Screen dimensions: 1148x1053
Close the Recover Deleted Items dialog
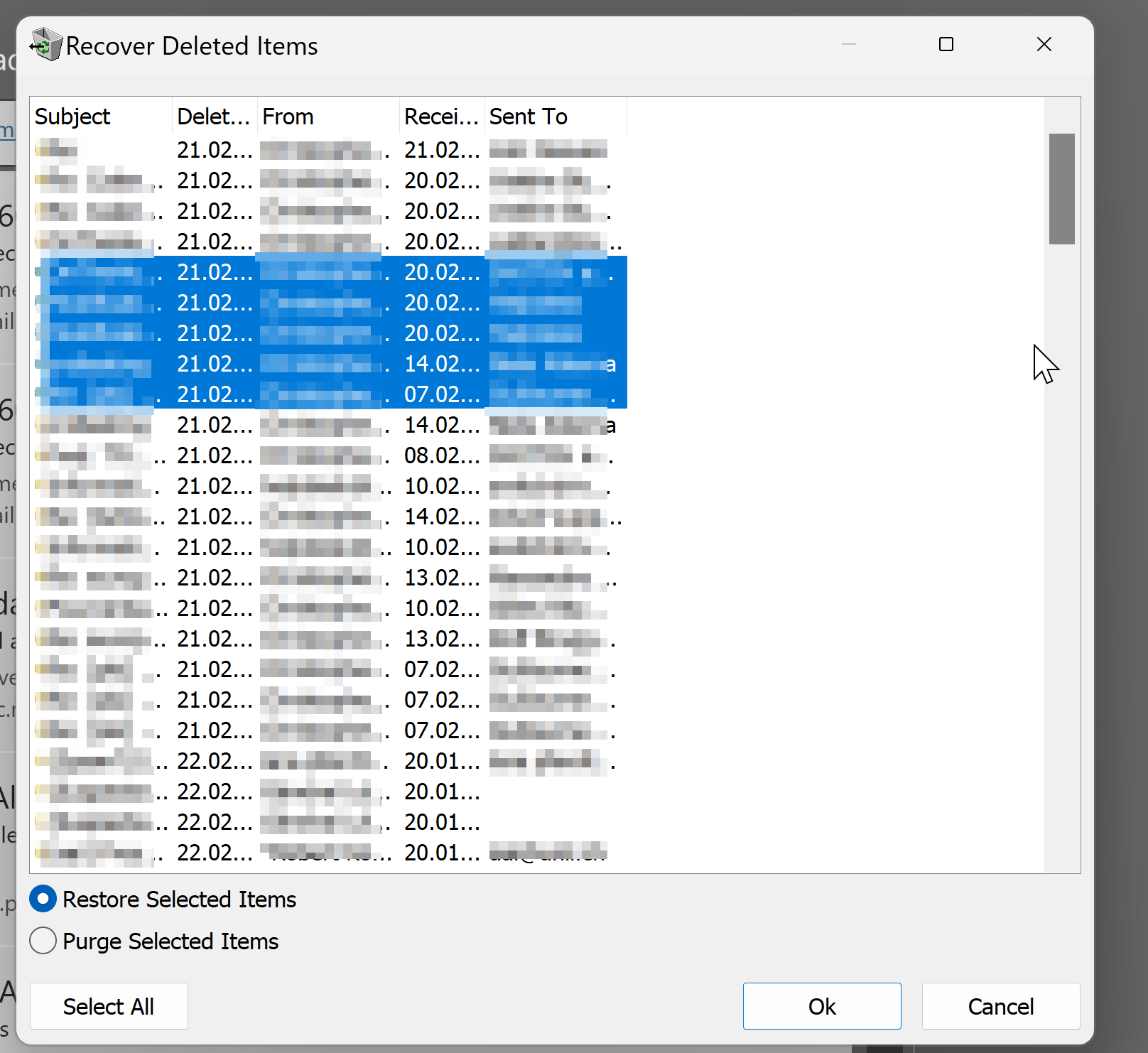pyautogui.click(x=1044, y=45)
